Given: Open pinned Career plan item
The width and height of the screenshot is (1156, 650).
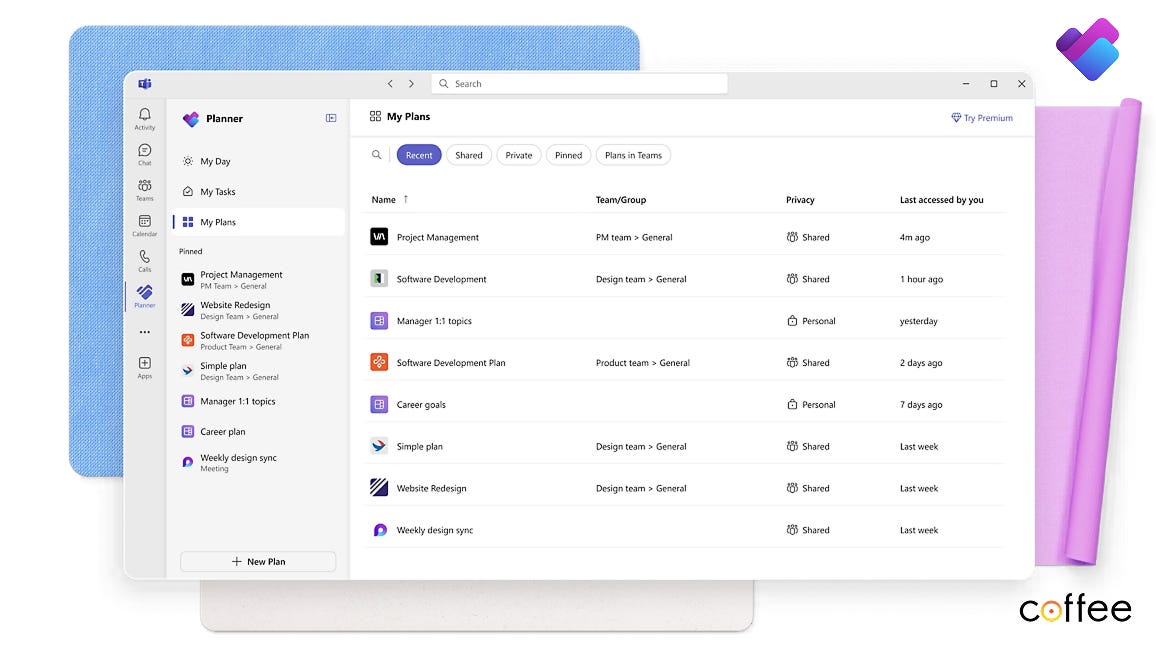Looking at the screenshot, I should pos(258,432).
